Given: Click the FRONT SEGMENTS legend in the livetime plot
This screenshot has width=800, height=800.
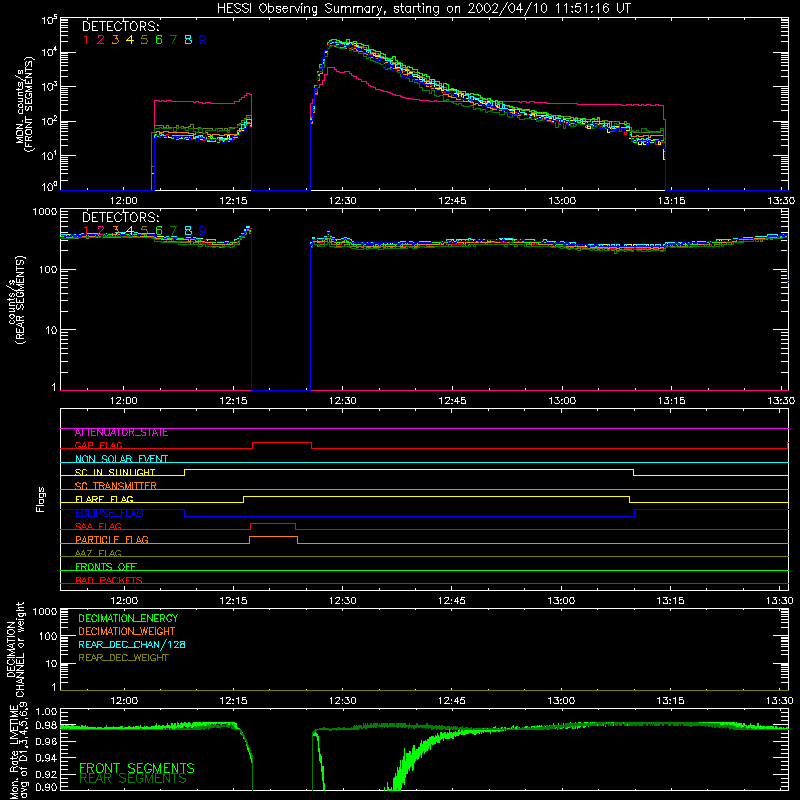Looking at the screenshot, I should coord(137,768).
